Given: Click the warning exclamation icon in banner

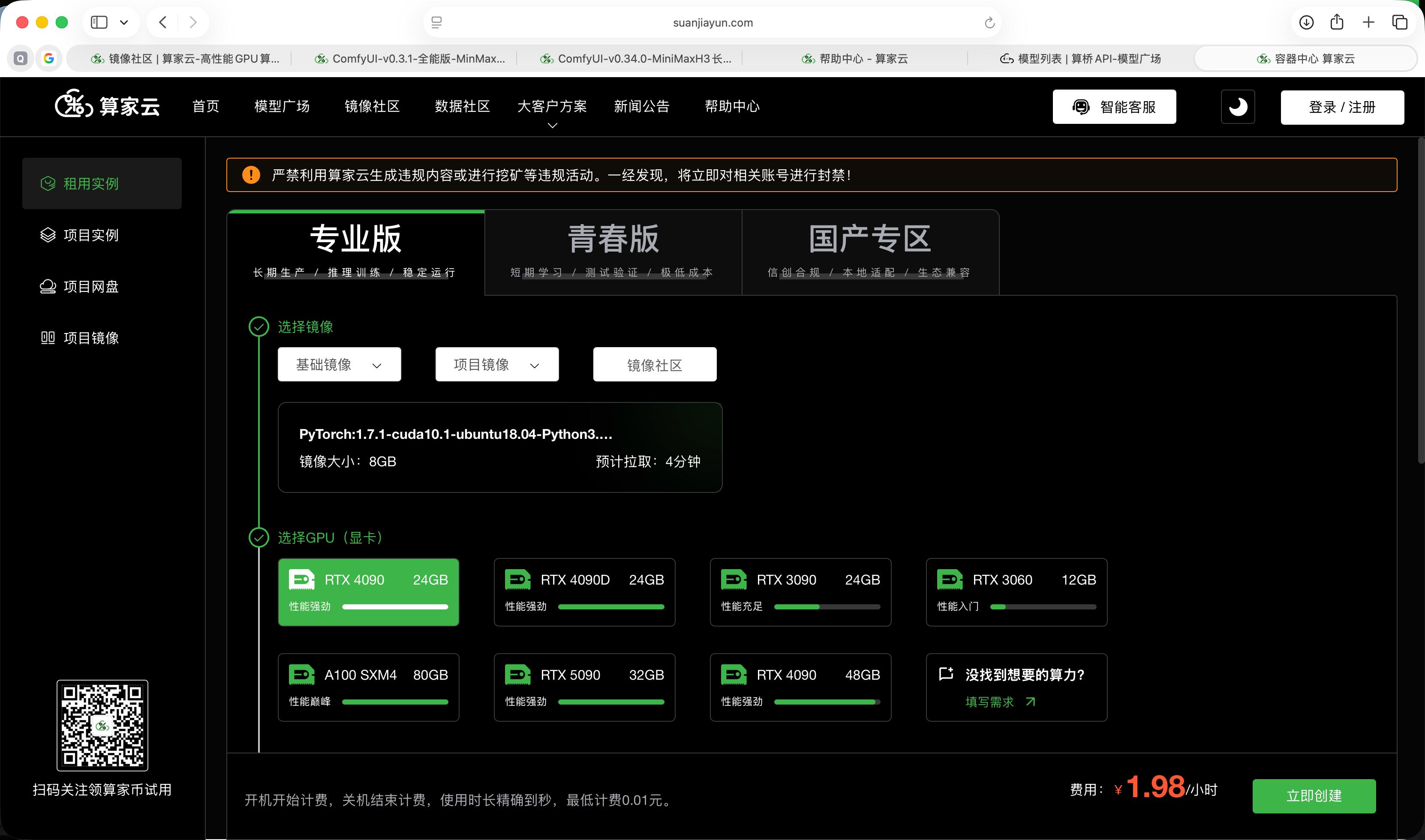Looking at the screenshot, I should (x=251, y=175).
